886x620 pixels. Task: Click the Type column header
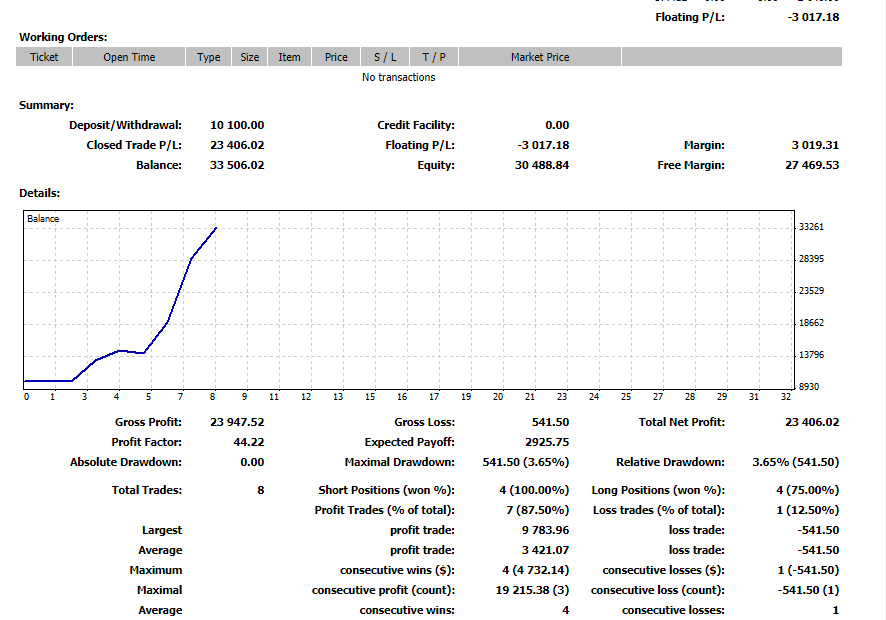click(x=209, y=57)
